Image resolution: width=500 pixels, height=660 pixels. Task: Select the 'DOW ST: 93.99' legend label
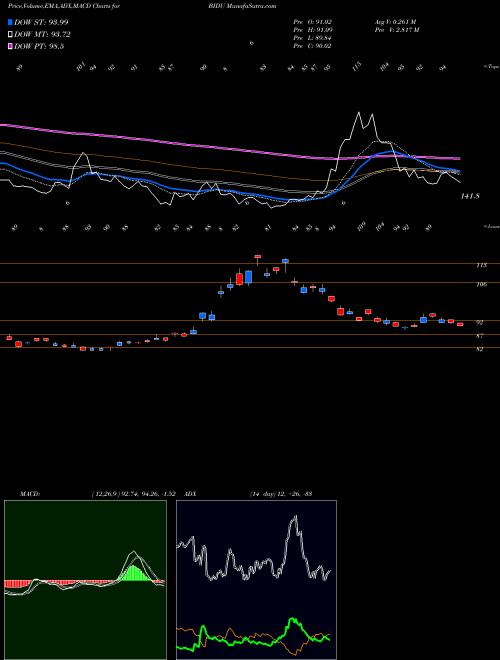click(41, 22)
